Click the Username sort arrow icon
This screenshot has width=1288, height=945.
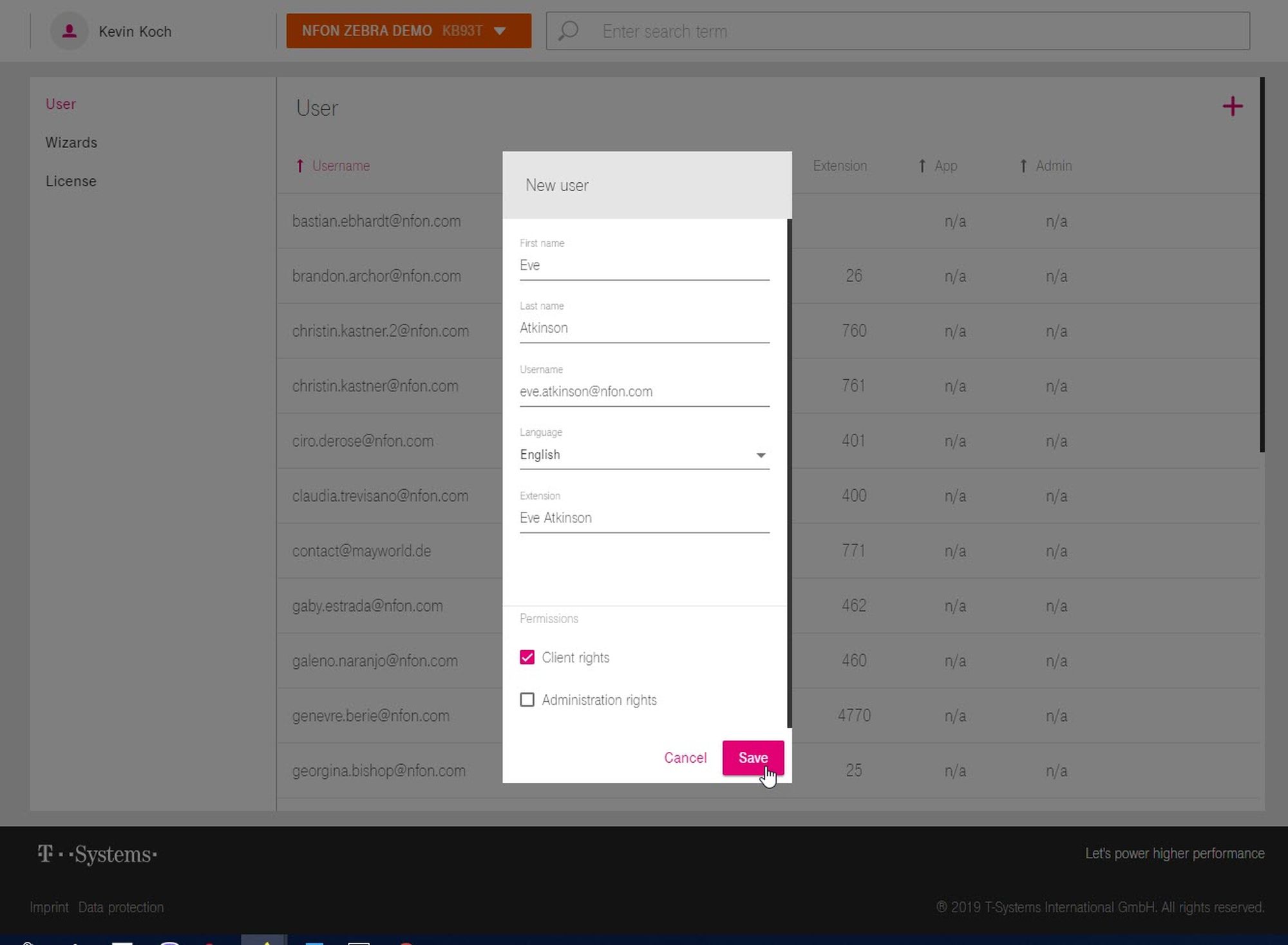[x=299, y=166]
